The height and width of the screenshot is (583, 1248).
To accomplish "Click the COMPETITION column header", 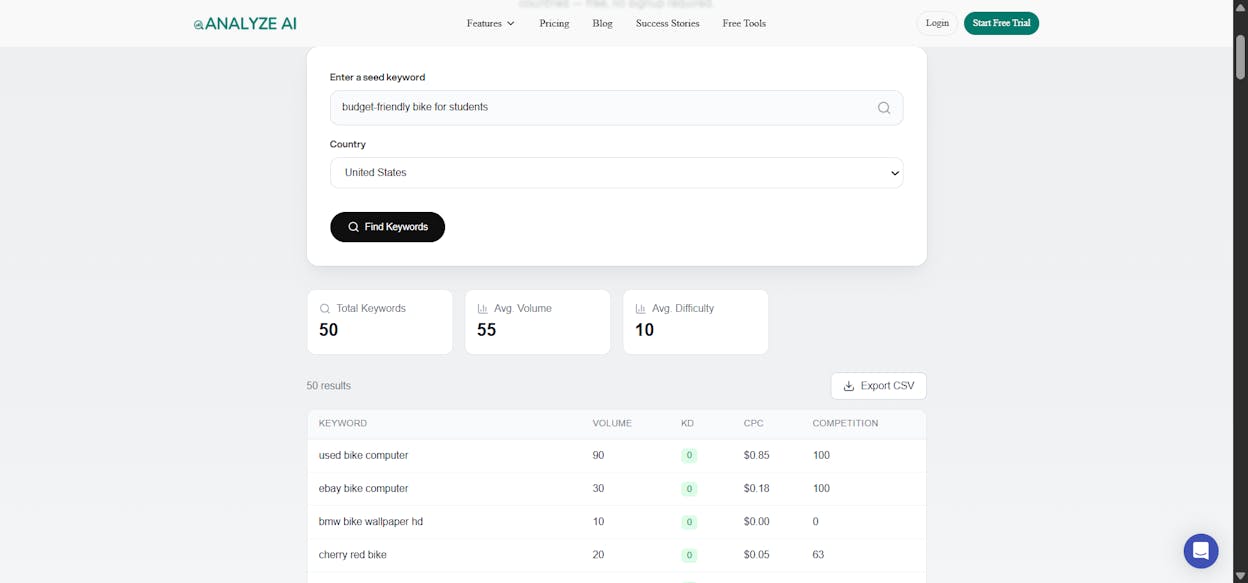I will [845, 423].
